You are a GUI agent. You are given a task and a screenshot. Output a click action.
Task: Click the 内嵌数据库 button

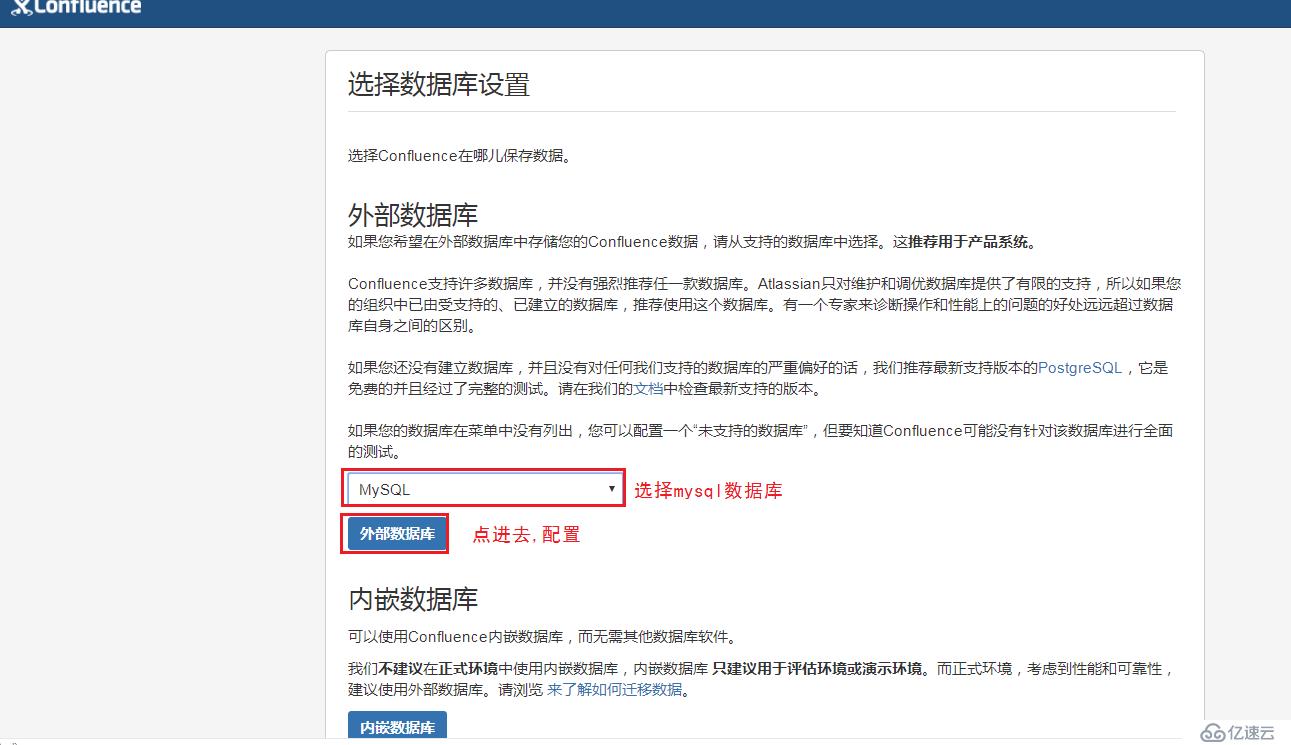pos(397,727)
